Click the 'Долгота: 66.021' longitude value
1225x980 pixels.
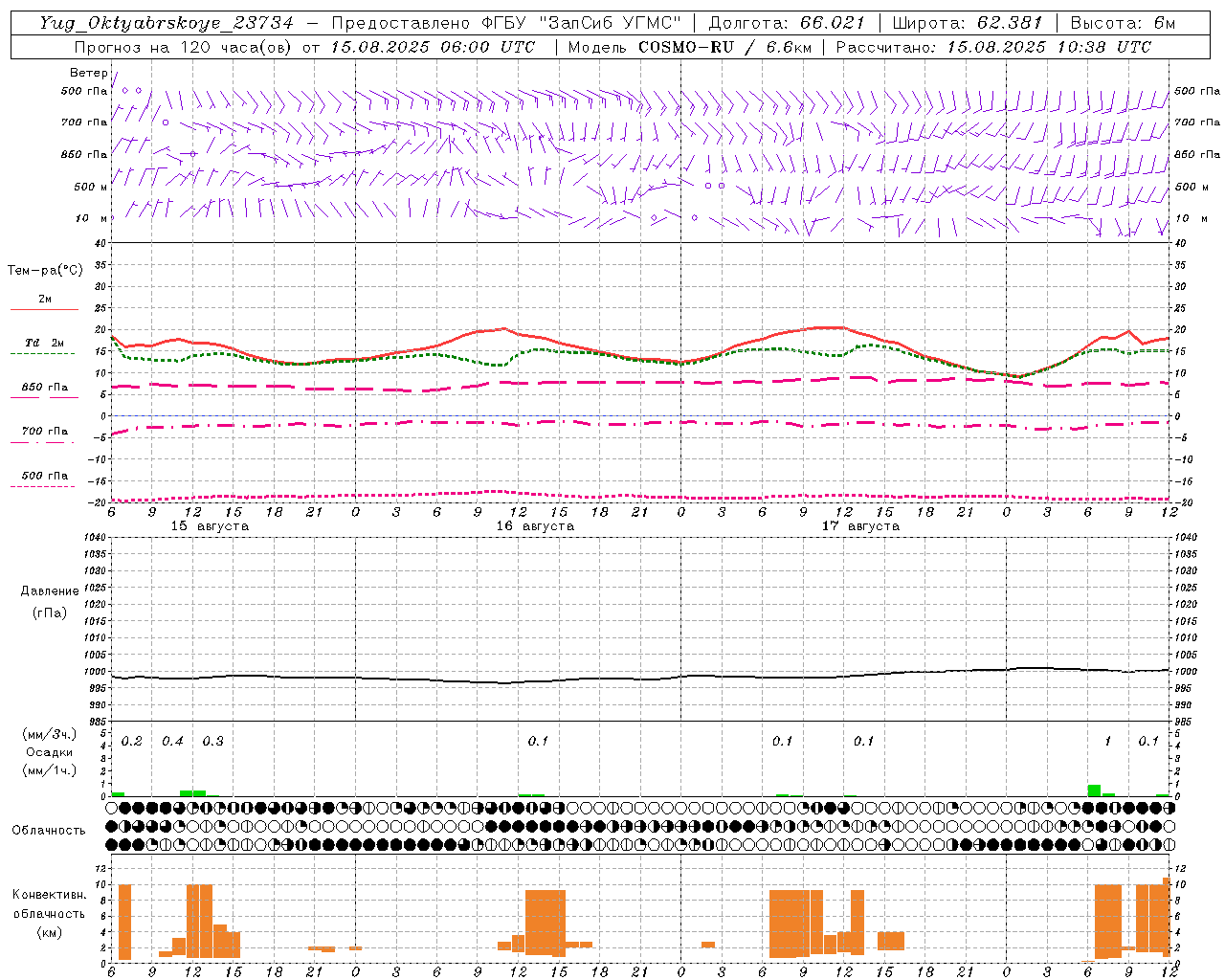point(787,23)
